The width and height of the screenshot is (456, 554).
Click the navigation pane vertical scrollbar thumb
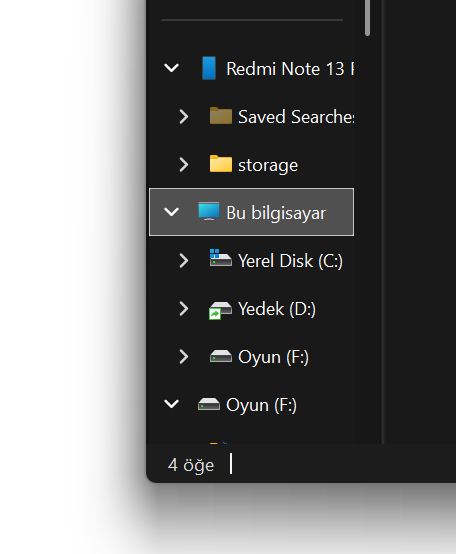coord(367,18)
